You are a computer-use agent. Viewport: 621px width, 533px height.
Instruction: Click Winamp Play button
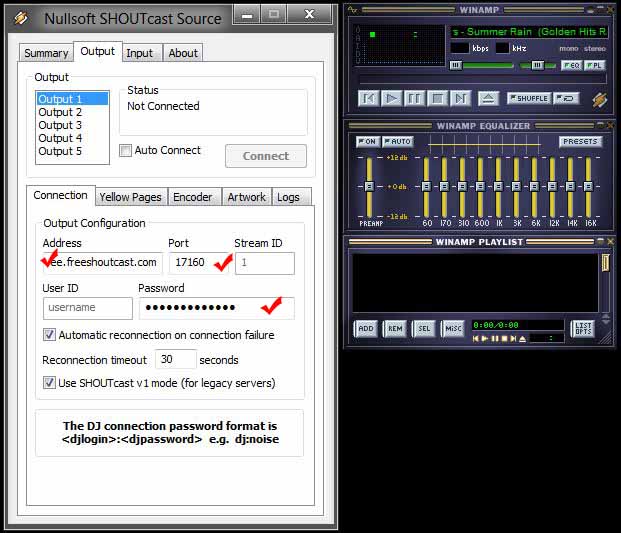[392, 98]
